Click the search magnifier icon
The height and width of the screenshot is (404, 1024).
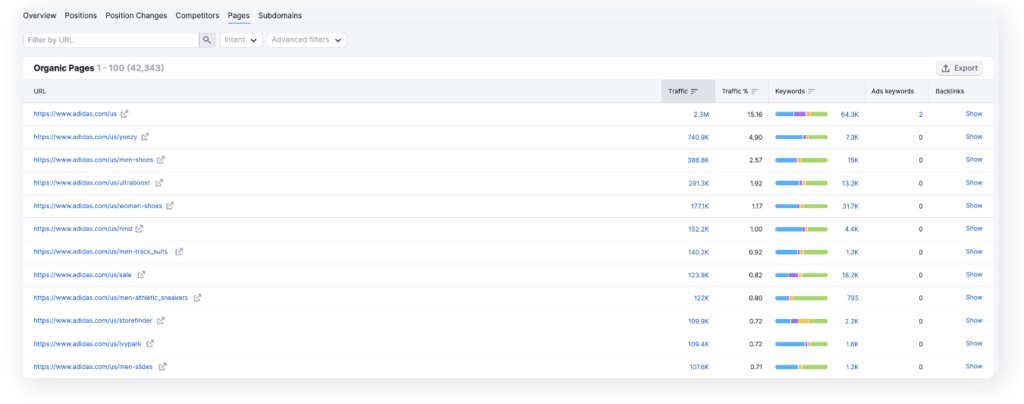[207, 40]
